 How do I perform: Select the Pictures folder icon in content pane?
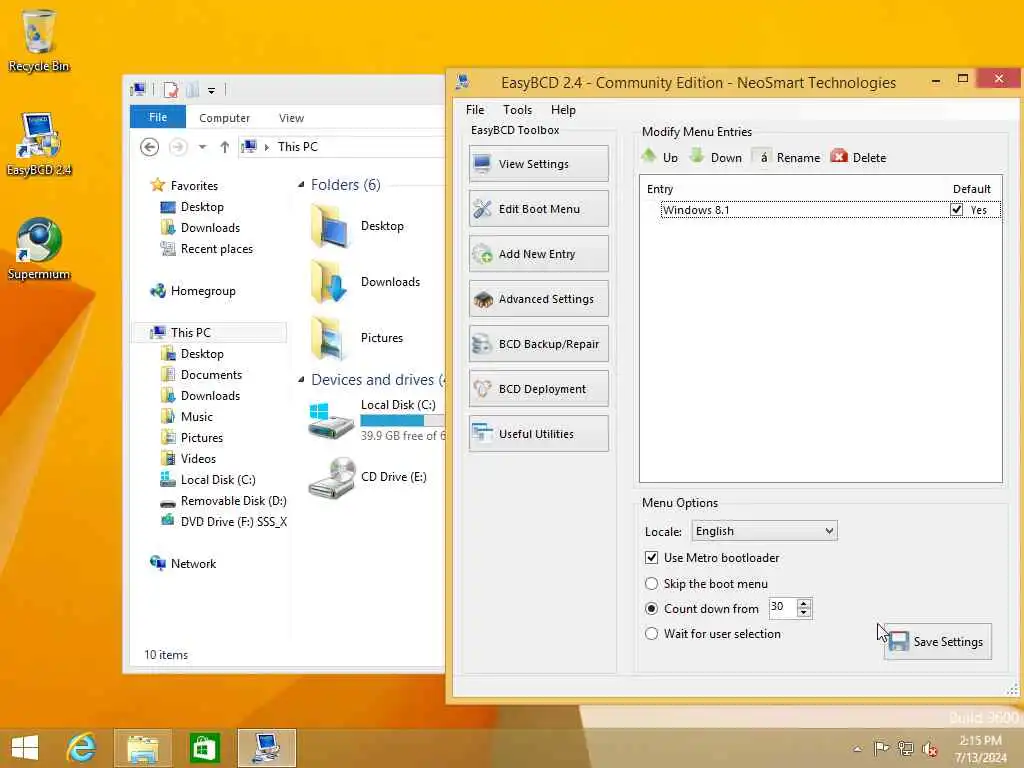click(x=329, y=338)
